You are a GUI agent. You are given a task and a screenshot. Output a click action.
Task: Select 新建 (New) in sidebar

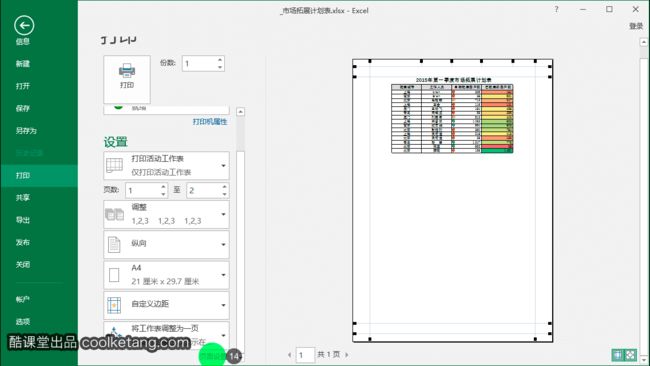22,63
